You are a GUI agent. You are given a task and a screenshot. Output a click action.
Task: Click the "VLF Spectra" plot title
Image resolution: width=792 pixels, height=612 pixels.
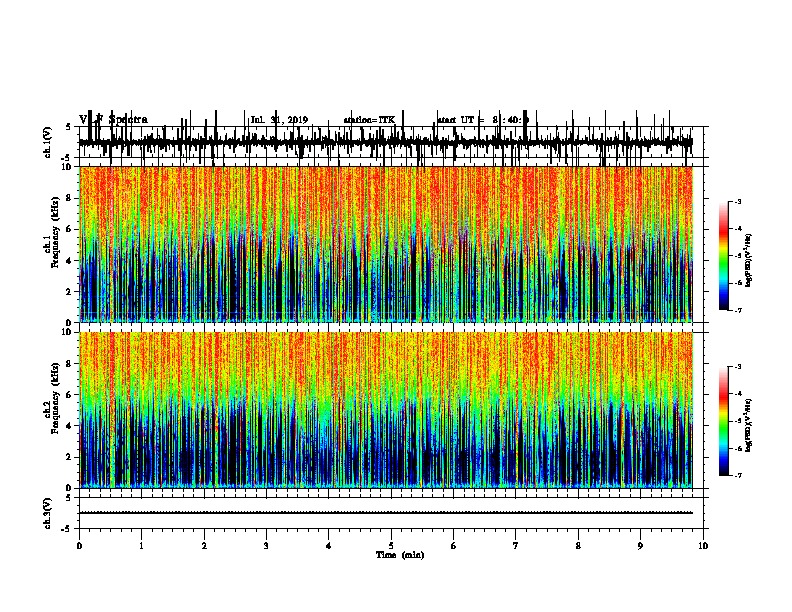tap(113, 120)
